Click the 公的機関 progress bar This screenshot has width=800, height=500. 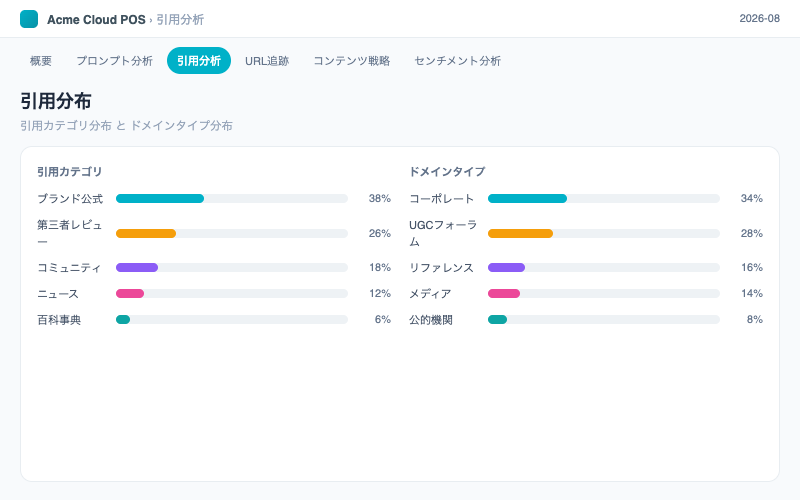click(604, 319)
